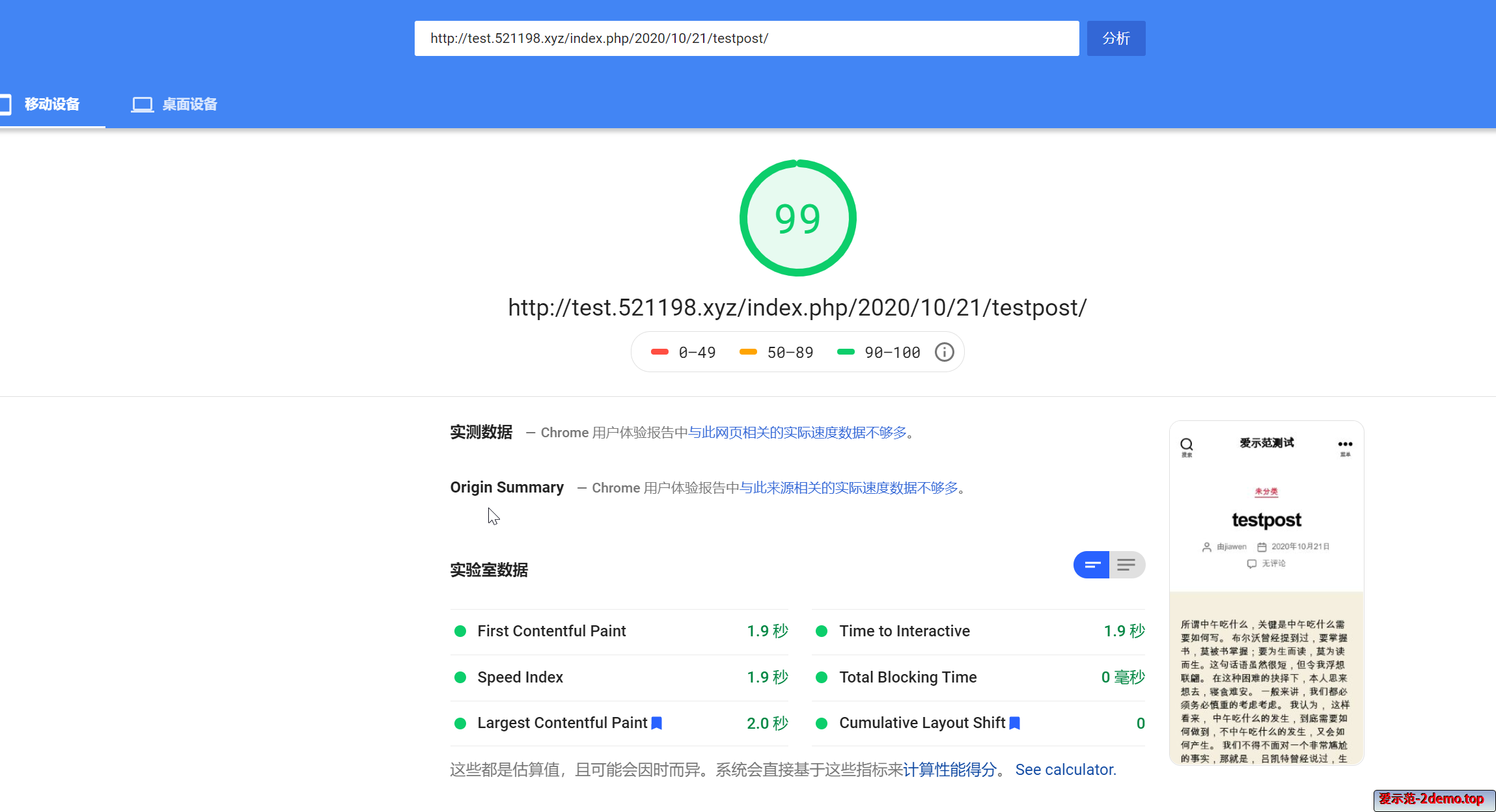Open the See calculator link
Viewport: 1496px width, 812px height.
(1065, 770)
